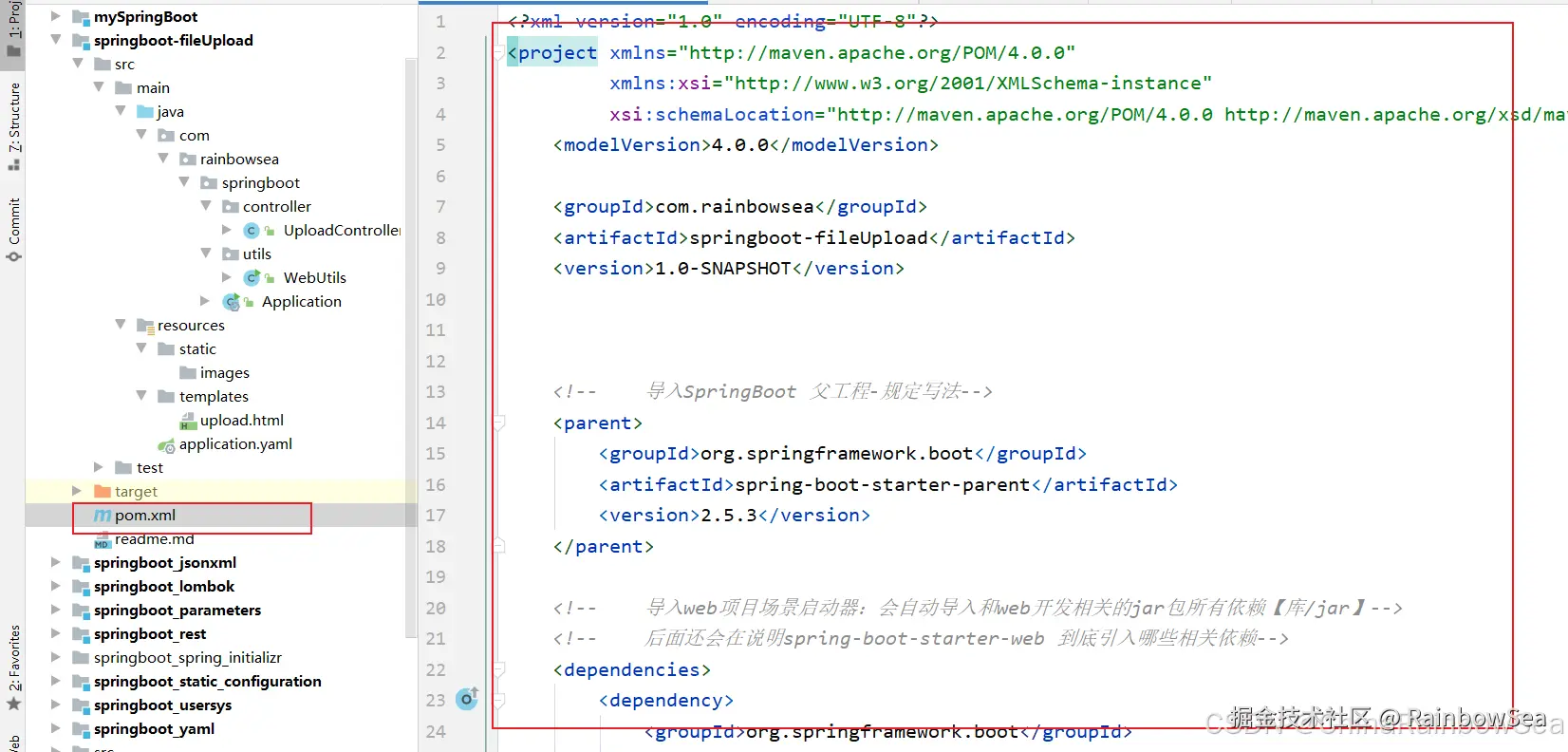Screen dimensions: 1568x752
Task: Click the com.rainbowsea groupId text
Action: click(x=735, y=206)
